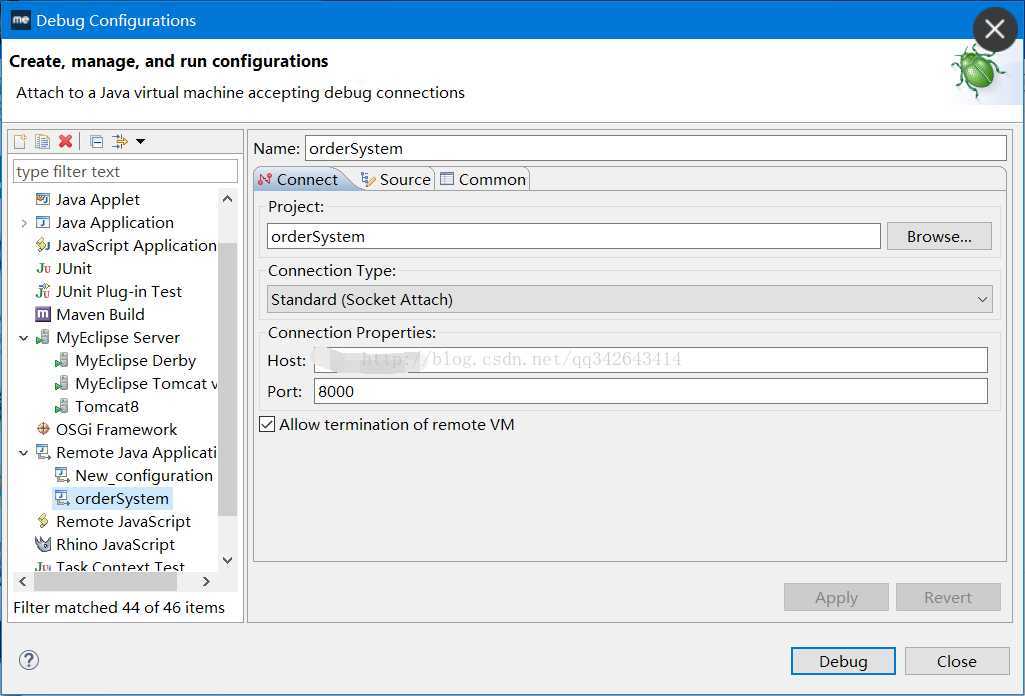Click the tree vertical scrollbar down arrow
This screenshot has width=1025, height=696.
pos(227,560)
